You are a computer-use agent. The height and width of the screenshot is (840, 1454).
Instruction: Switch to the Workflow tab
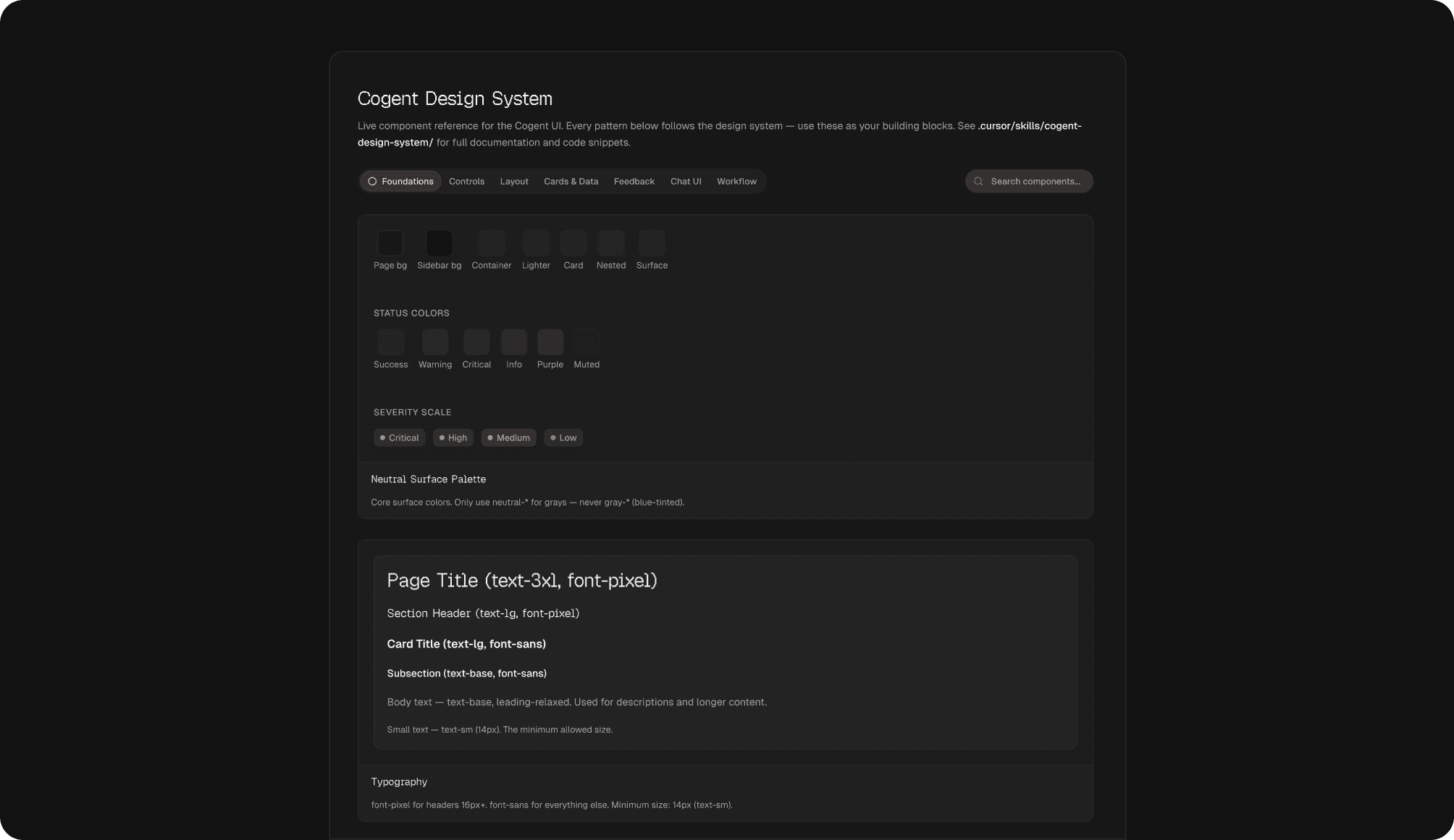coord(736,181)
